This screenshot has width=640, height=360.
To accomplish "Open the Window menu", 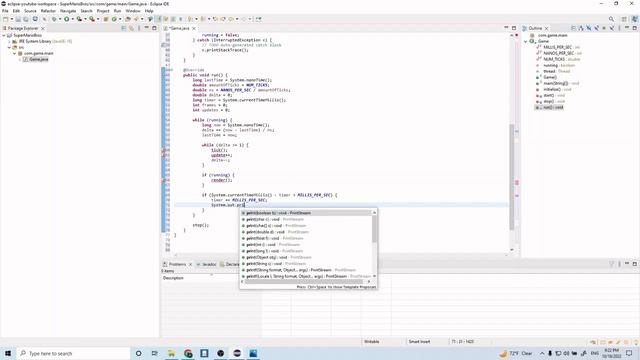I will (133, 11).
